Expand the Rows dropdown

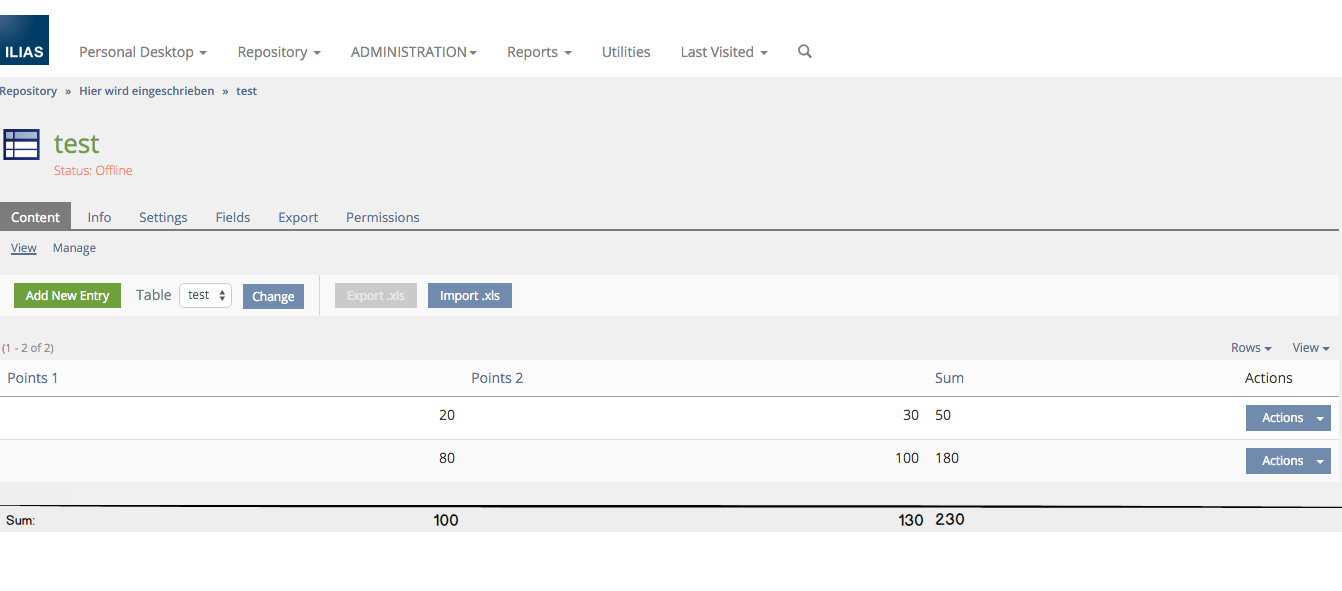[1251, 348]
